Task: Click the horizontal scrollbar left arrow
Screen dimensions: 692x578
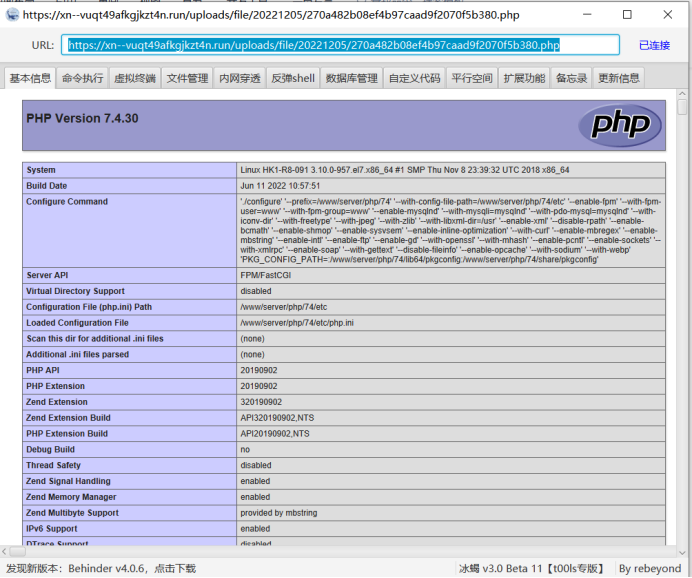Action: point(4,551)
